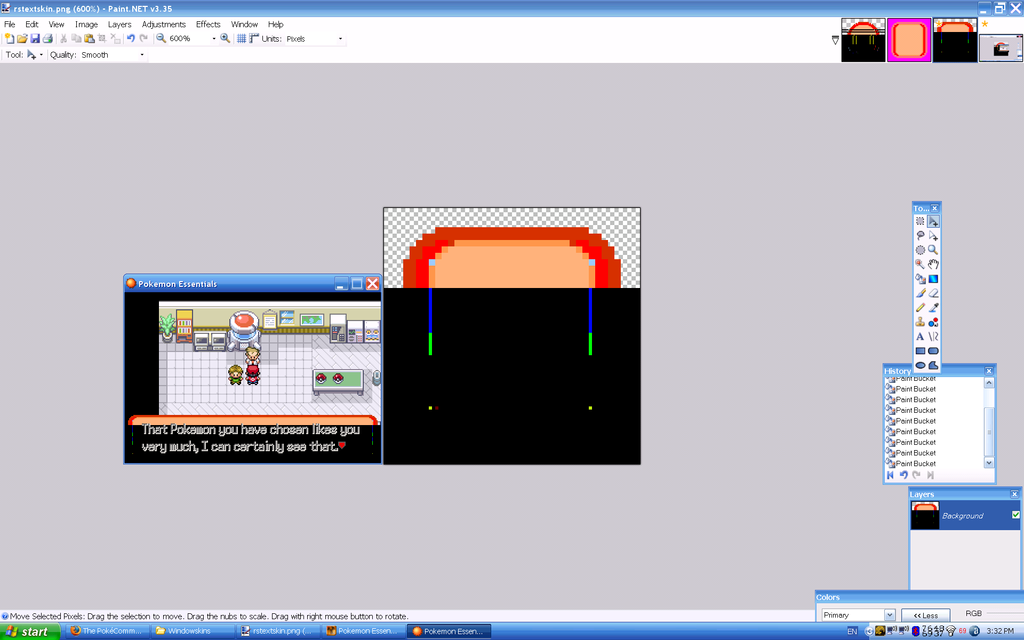
Task: Toggle Background layer visibility checkbox
Action: coord(1016,515)
